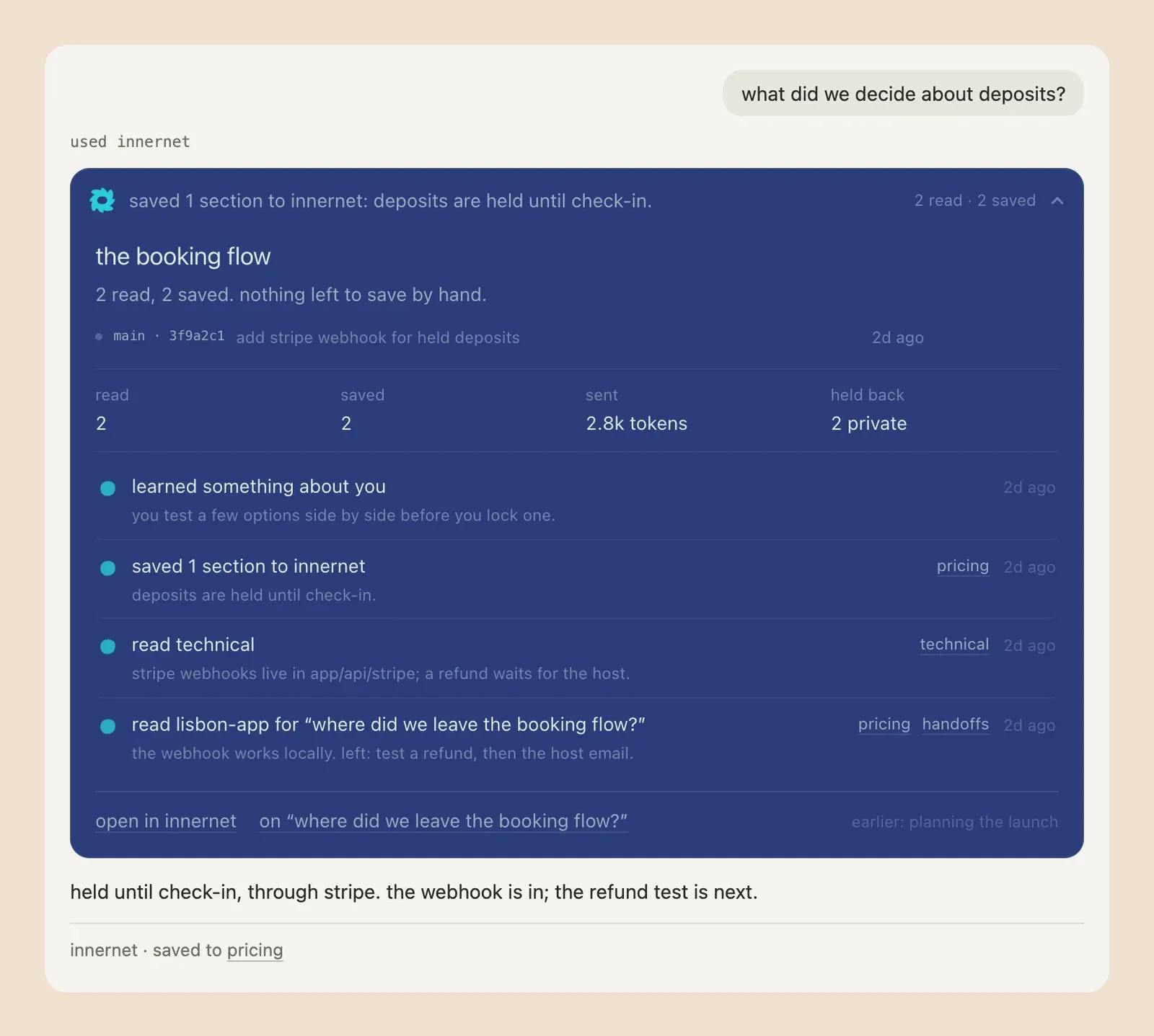Click the 2 read · 2 saved summary
The height and width of the screenshot is (1036, 1154).
pos(975,200)
